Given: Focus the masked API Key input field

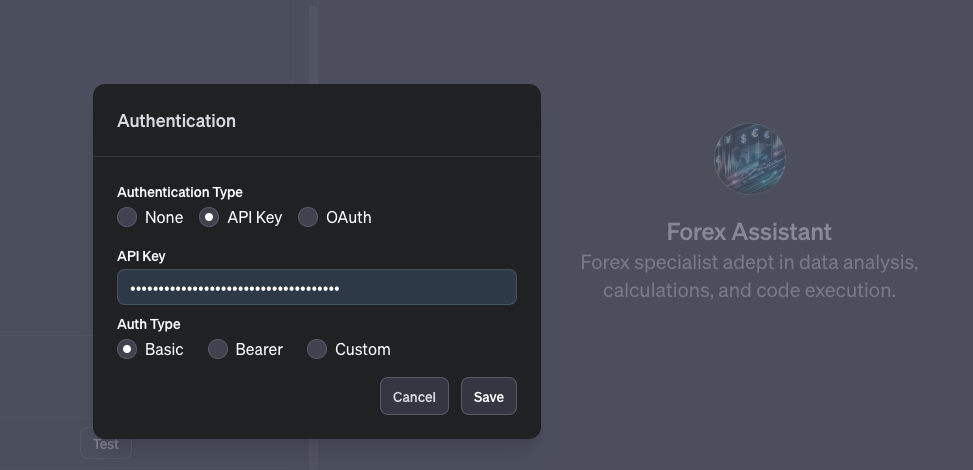Looking at the screenshot, I should tap(316, 287).
